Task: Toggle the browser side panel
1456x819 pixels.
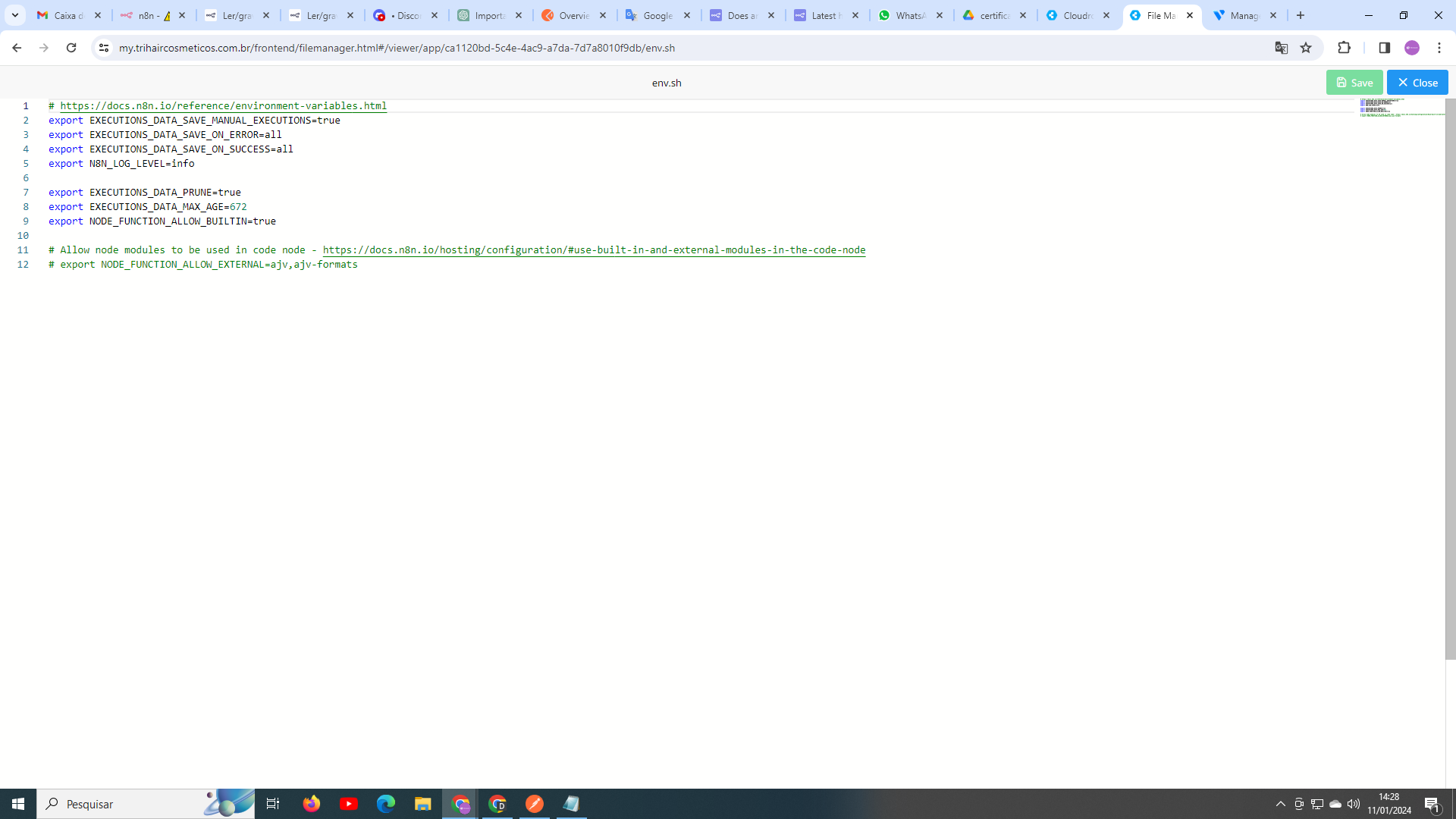Action: (x=1384, y=48)
